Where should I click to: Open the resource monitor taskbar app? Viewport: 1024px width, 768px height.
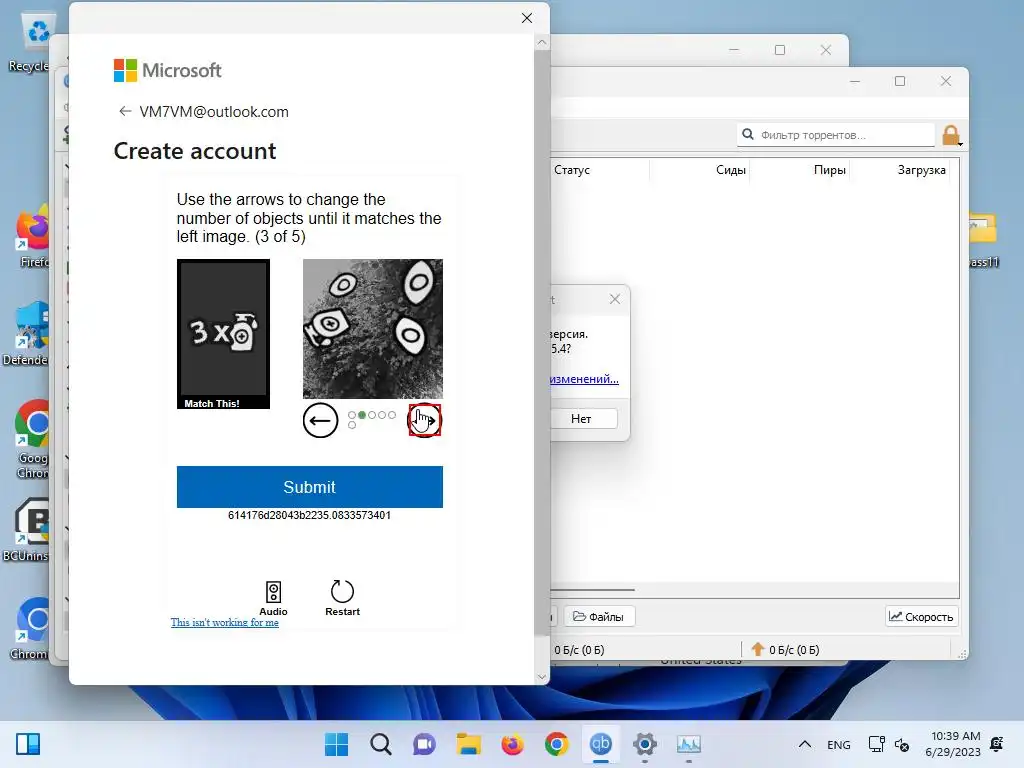click(688, 744)
